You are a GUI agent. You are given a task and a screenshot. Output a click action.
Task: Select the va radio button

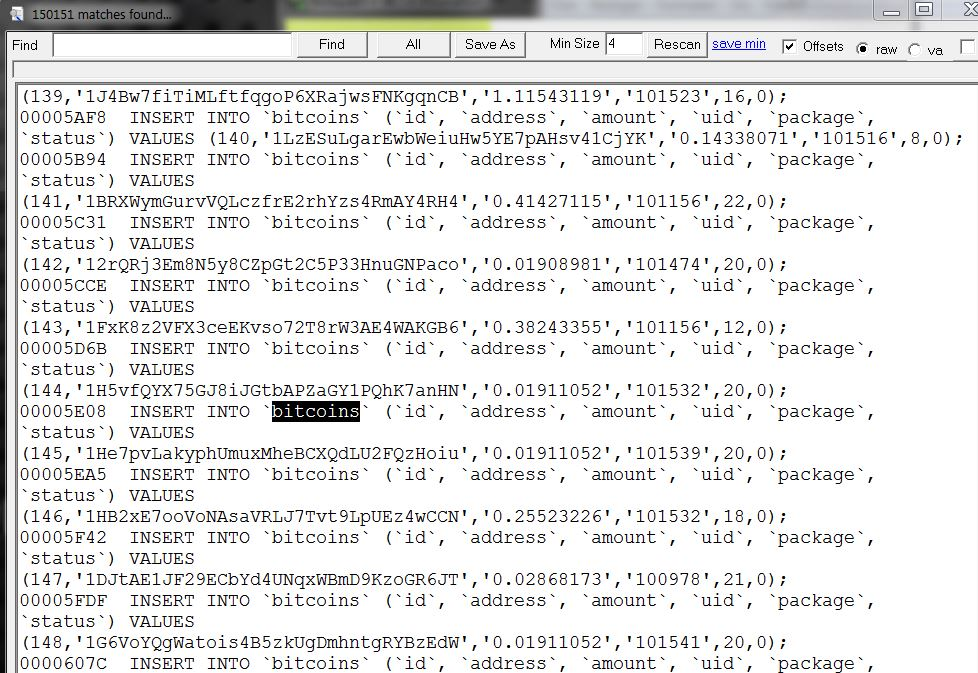coord(914,49)
